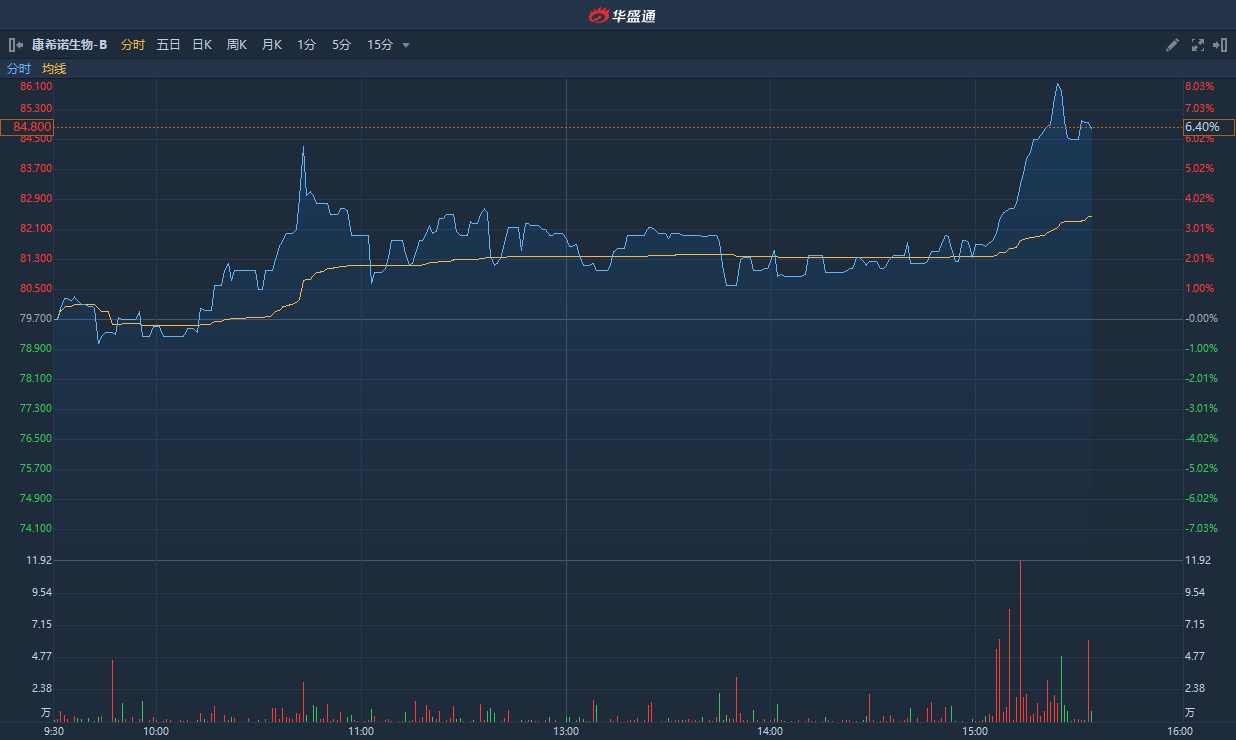
Task: Click the 14:00 time axis label
Action: click(x=770, y=731)
